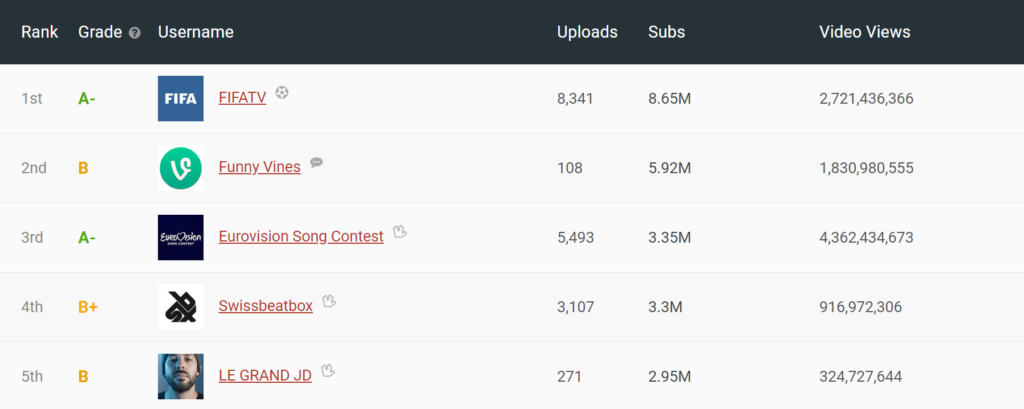Click the category icon next to LE GRAND JD

click(x=327, y=371)
